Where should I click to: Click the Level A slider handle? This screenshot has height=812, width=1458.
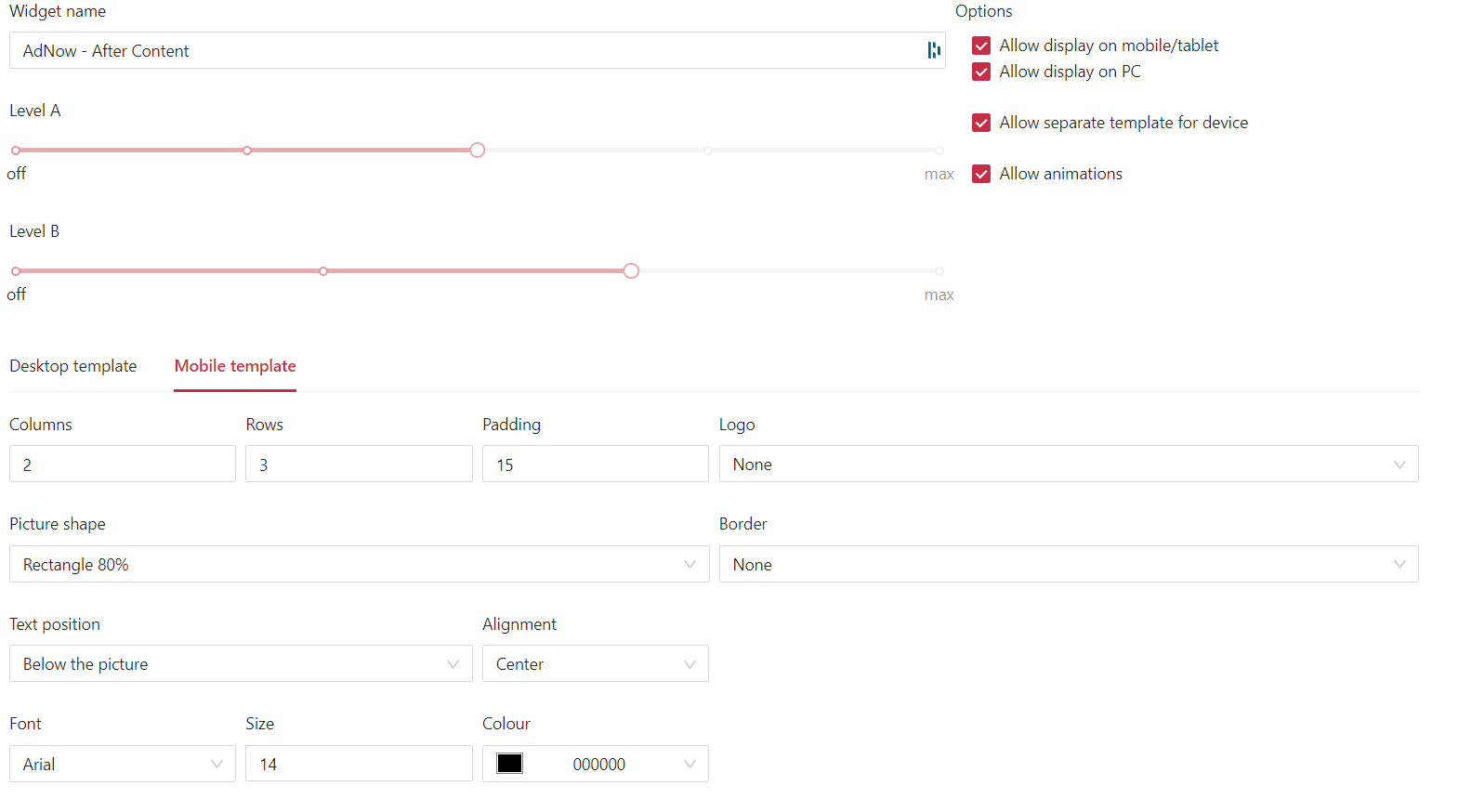[x=478, y=150]
